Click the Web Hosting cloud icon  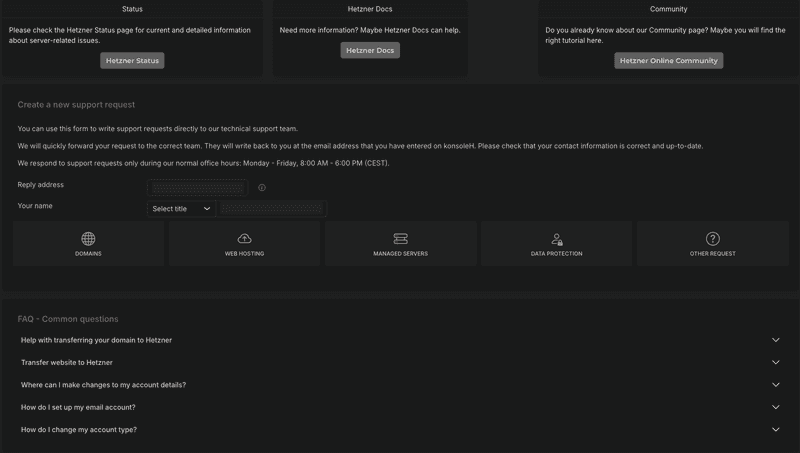[x=244, y=239]
